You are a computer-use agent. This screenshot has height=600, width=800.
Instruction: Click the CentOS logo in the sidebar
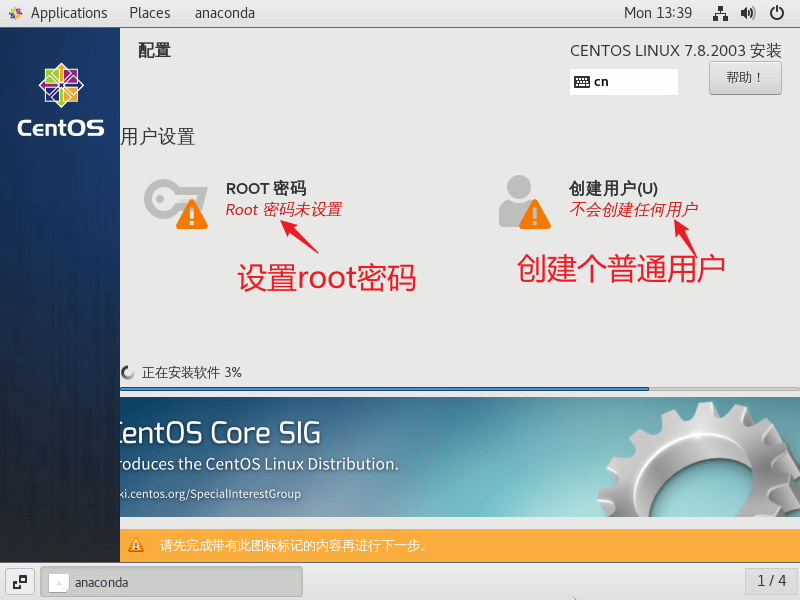click(x=60, y=100)
